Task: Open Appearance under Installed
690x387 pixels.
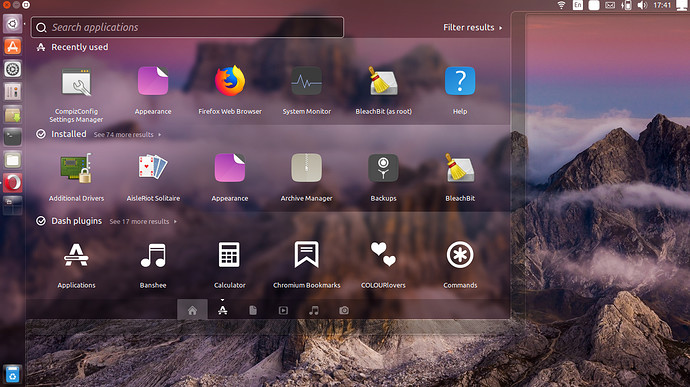Action: click(x=230, y=178)
